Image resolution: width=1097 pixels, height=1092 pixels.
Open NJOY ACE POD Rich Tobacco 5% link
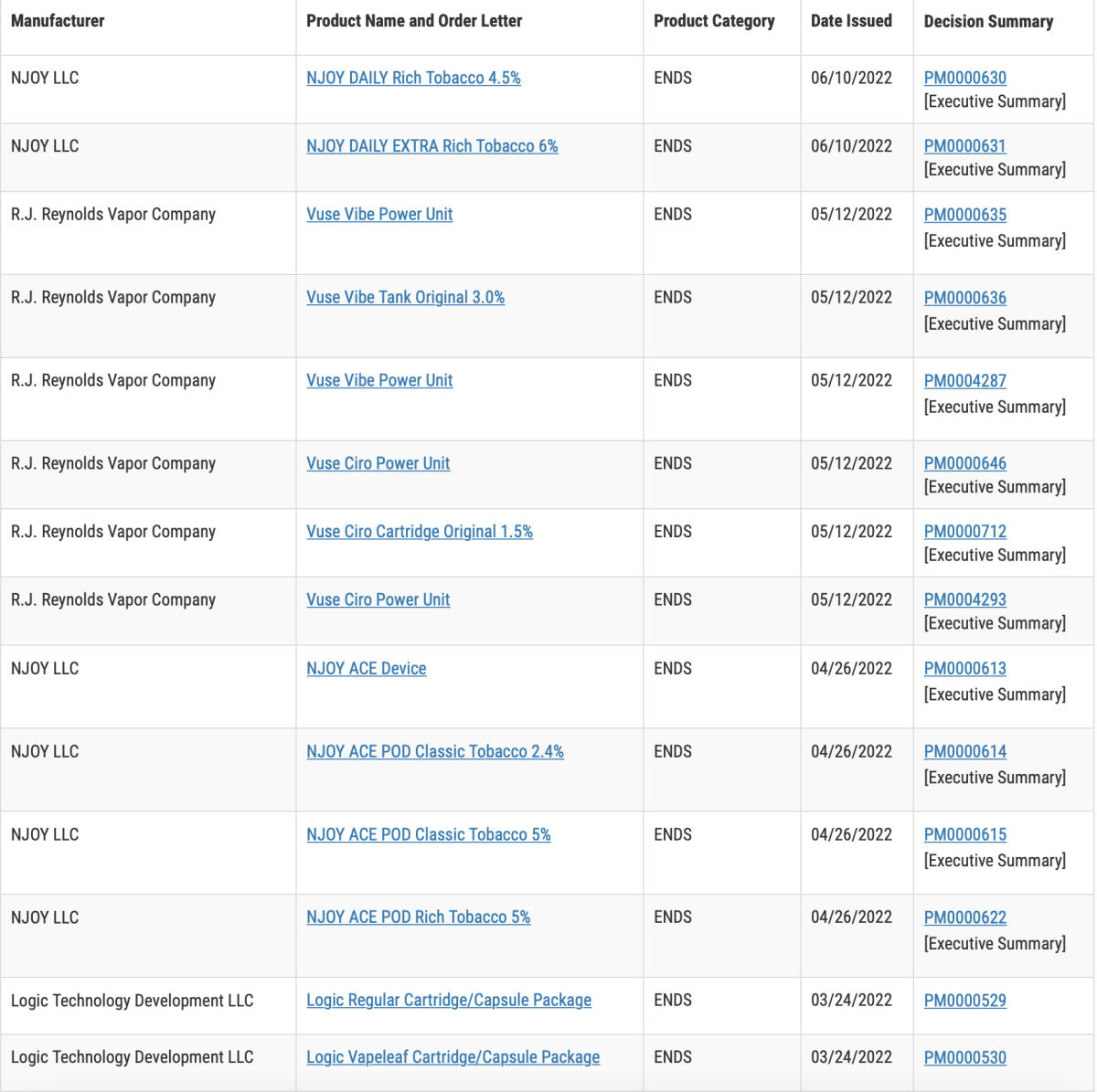pos(419,917)
